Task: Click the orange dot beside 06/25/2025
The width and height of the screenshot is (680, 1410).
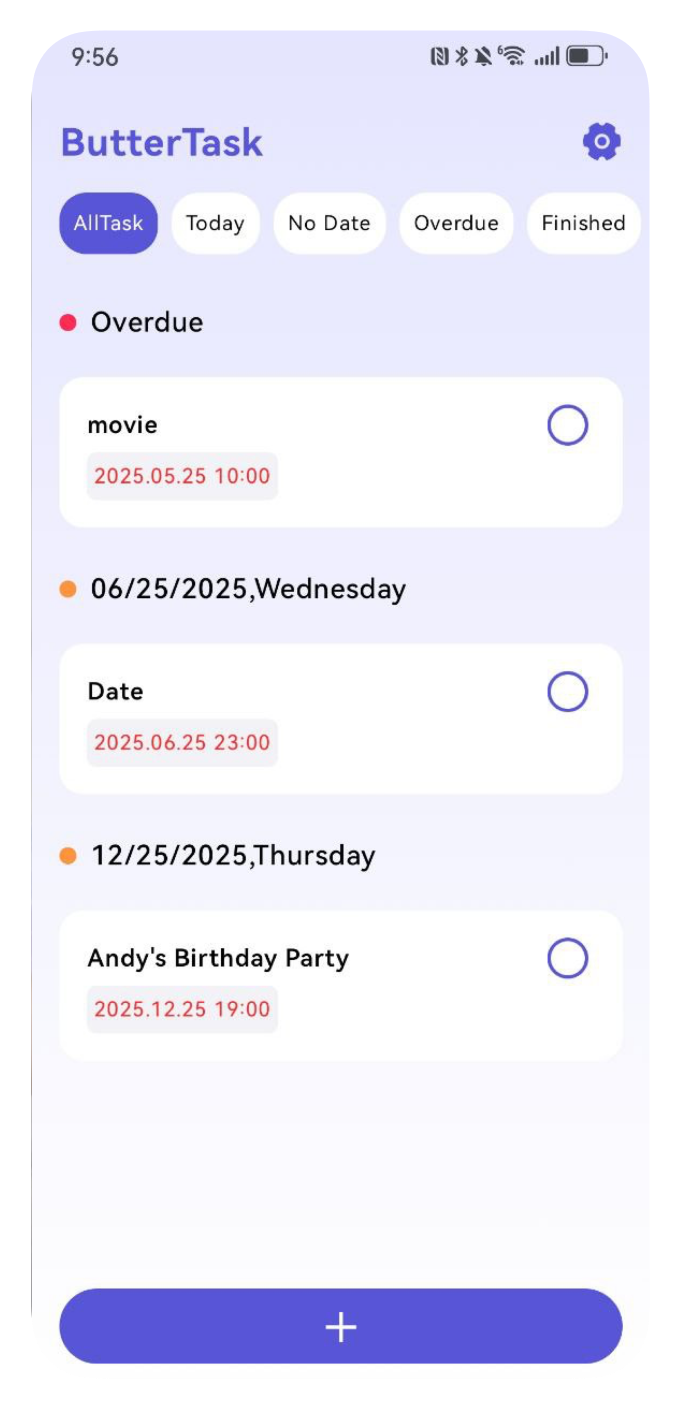Action: pos(68,589)
